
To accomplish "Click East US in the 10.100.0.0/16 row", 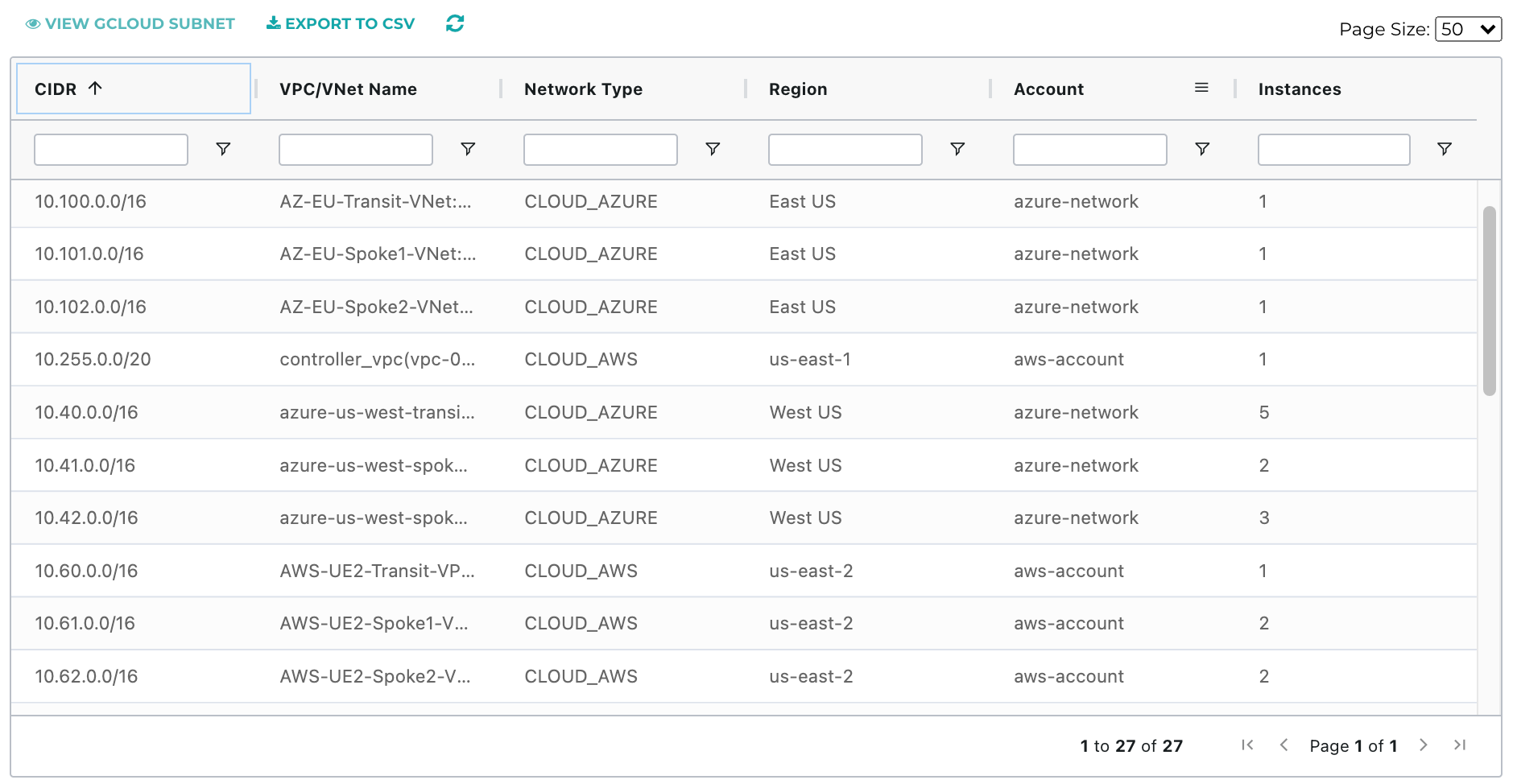I will pos(802,201).
